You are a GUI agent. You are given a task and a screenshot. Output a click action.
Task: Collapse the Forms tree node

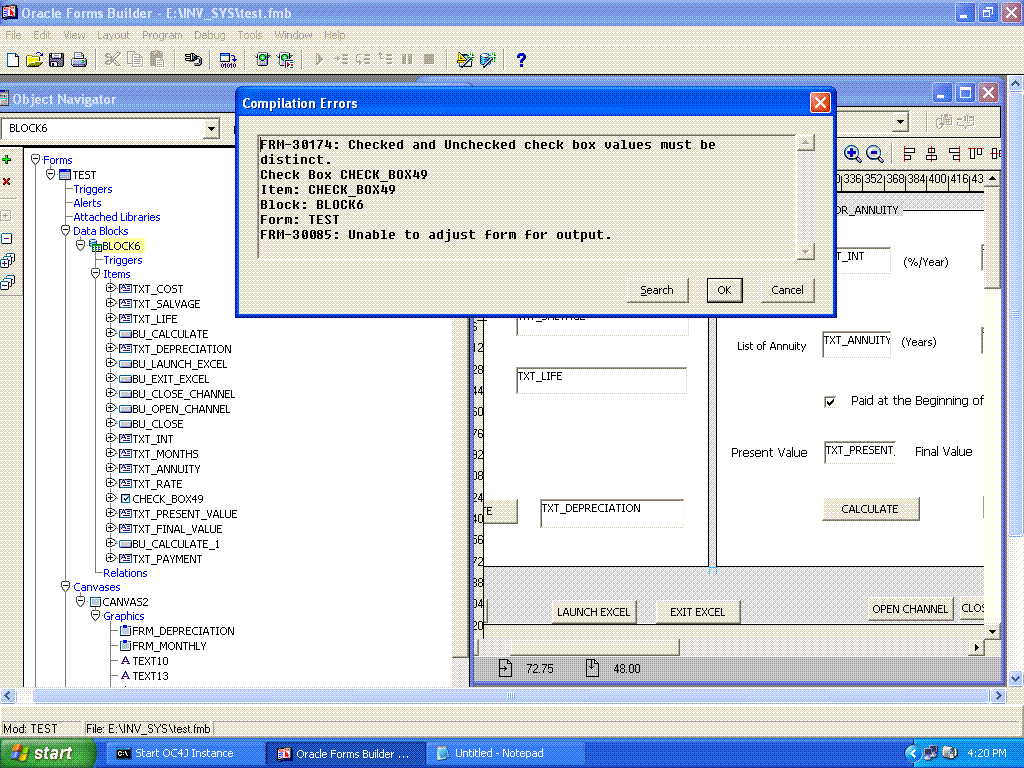point(36,159)
